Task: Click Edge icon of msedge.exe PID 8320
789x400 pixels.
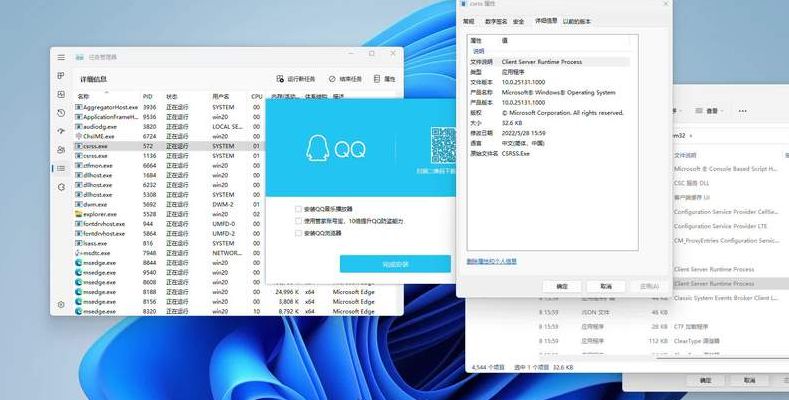Action: [78, 311]
